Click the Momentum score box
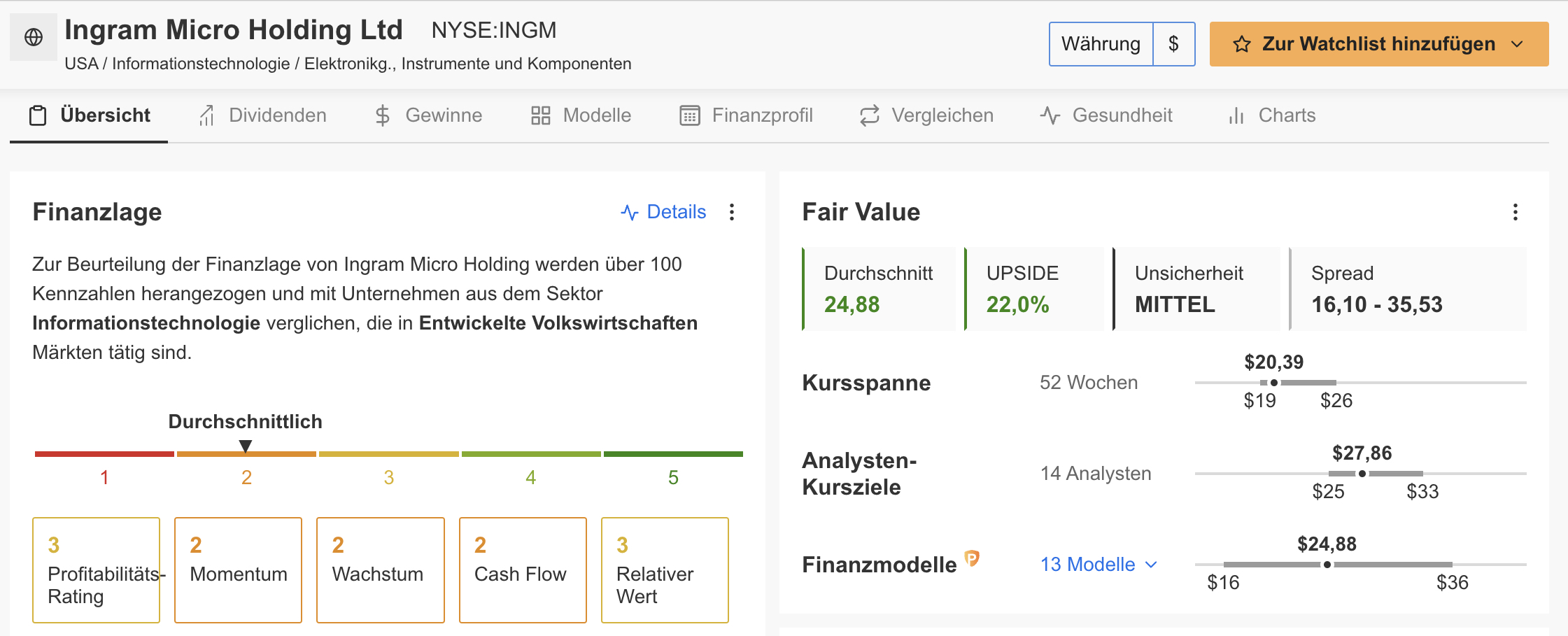Screen dimensions: 1568x636 [x=239, y=570]
